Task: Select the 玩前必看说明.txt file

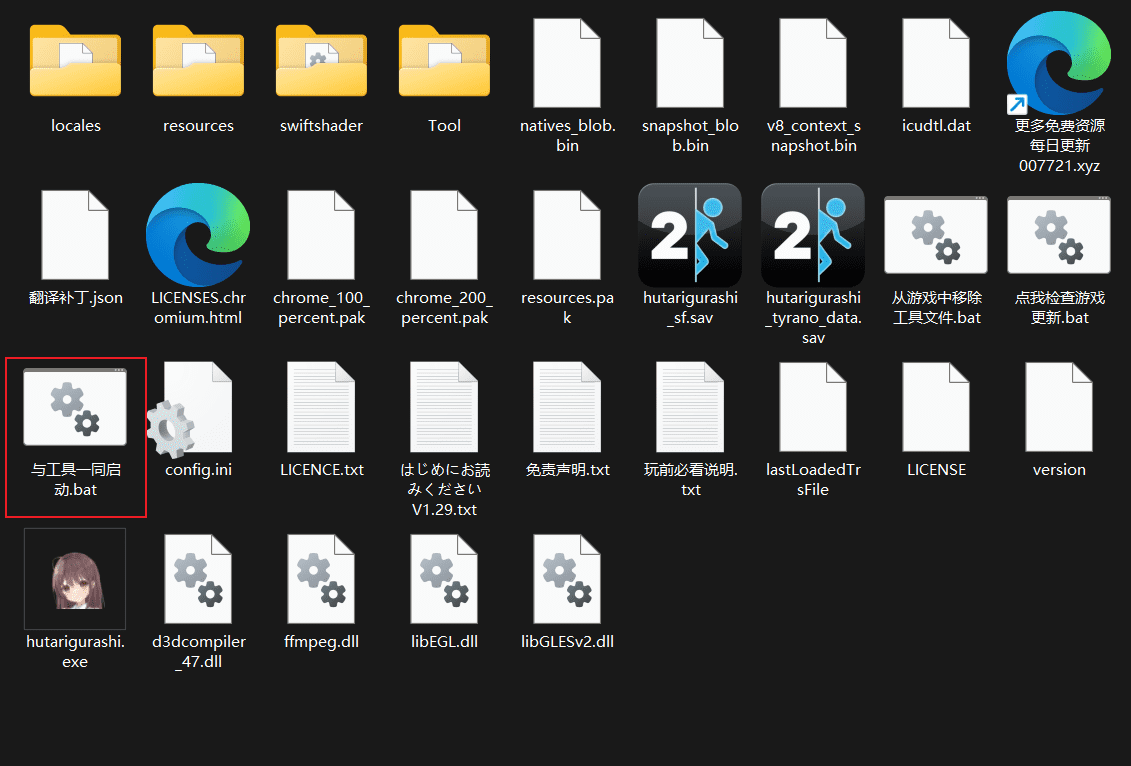Action: (690, 407)
